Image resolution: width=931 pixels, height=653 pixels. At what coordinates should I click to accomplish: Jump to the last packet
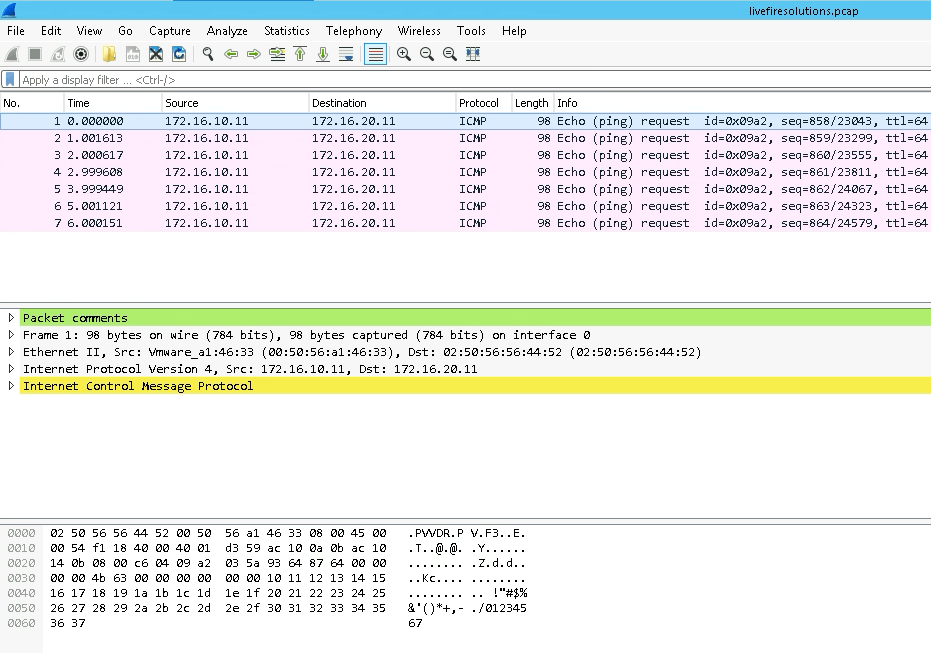click(323, 55)
